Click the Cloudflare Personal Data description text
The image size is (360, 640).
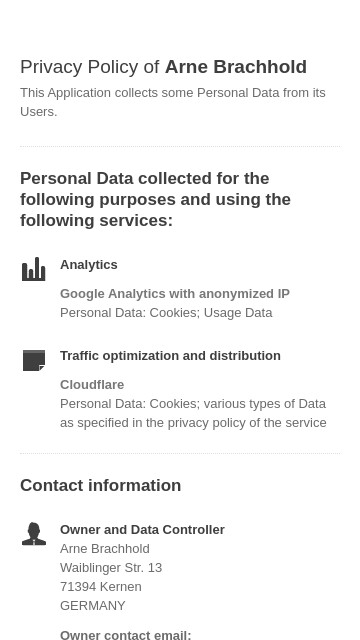193,413
